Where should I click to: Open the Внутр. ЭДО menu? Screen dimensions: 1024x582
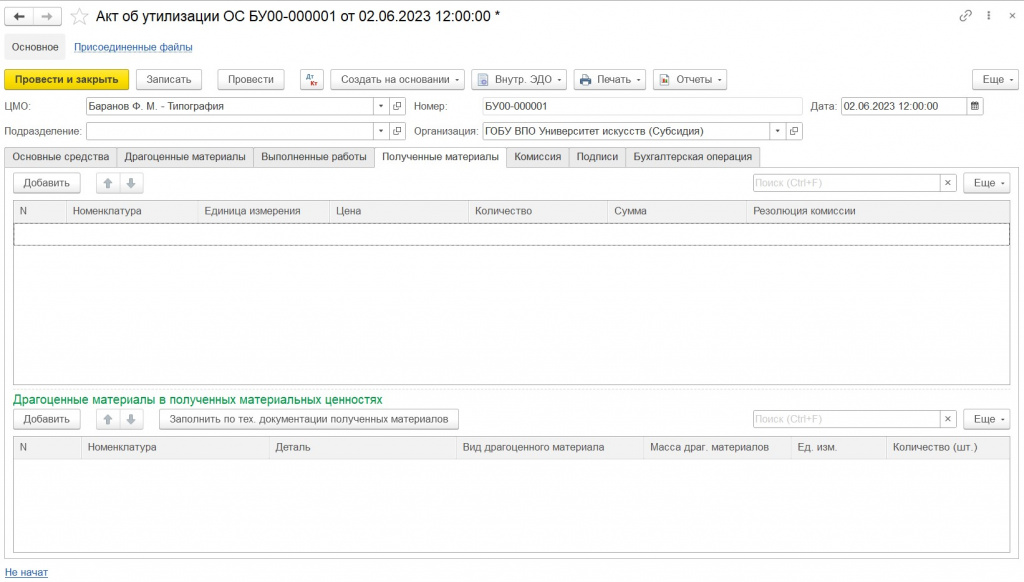[x=519, y=80]
